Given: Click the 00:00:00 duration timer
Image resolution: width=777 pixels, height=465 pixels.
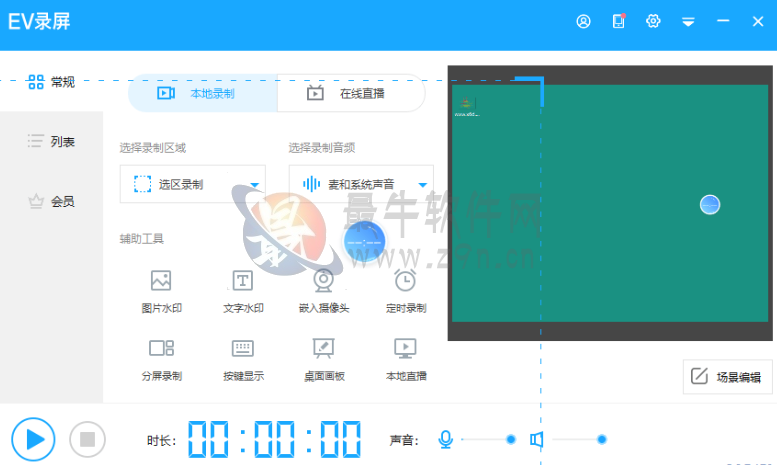Looking at the screenshot, I should (275, 439).
